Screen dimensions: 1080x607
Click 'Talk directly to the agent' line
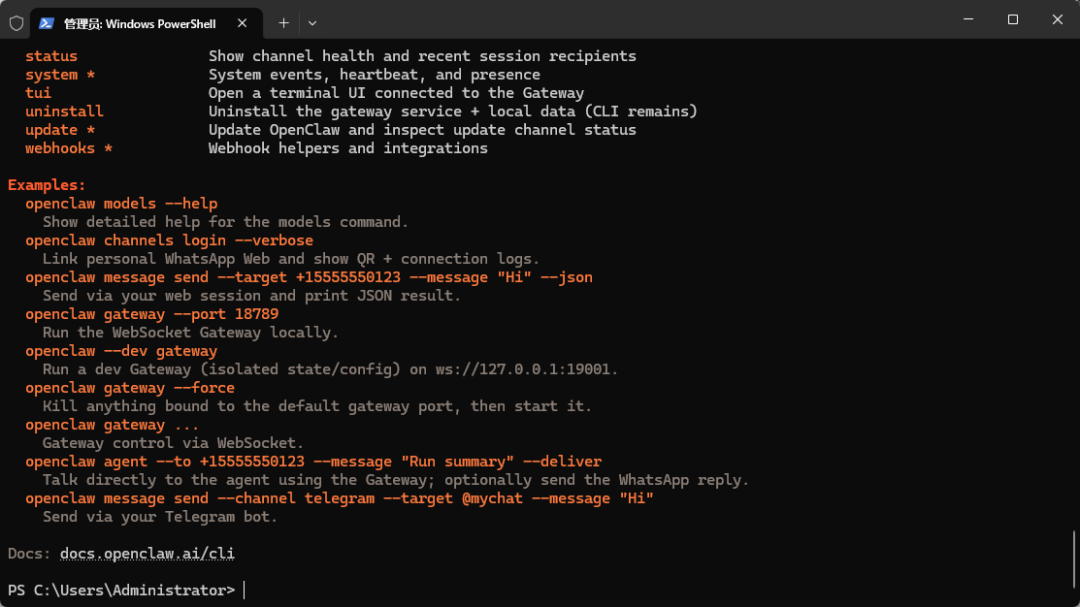396,480
